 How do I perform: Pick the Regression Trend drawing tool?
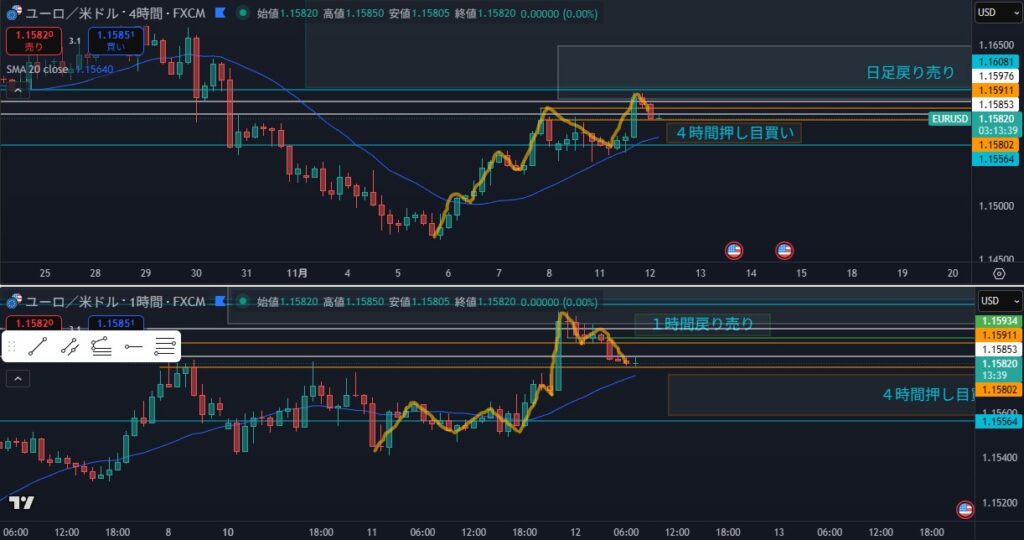101,347
